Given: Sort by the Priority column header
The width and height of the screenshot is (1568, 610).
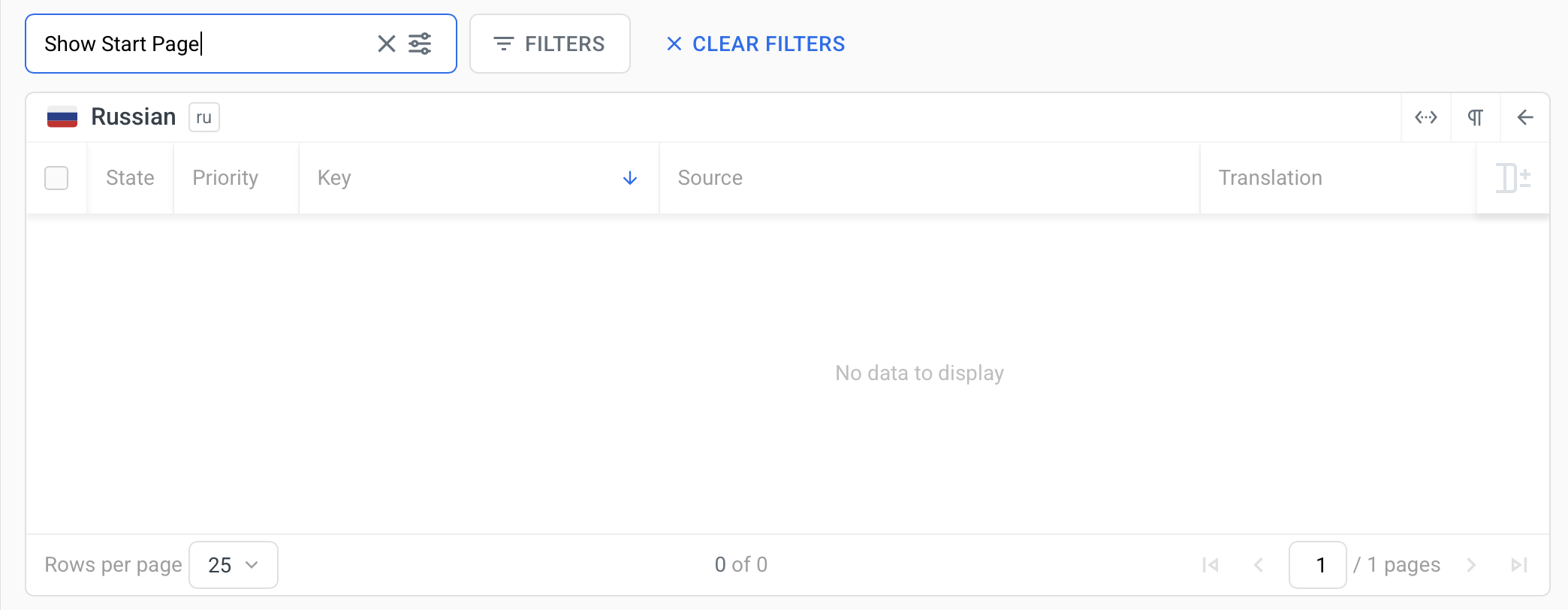Looking at the screenshot, I should [225, 178].
